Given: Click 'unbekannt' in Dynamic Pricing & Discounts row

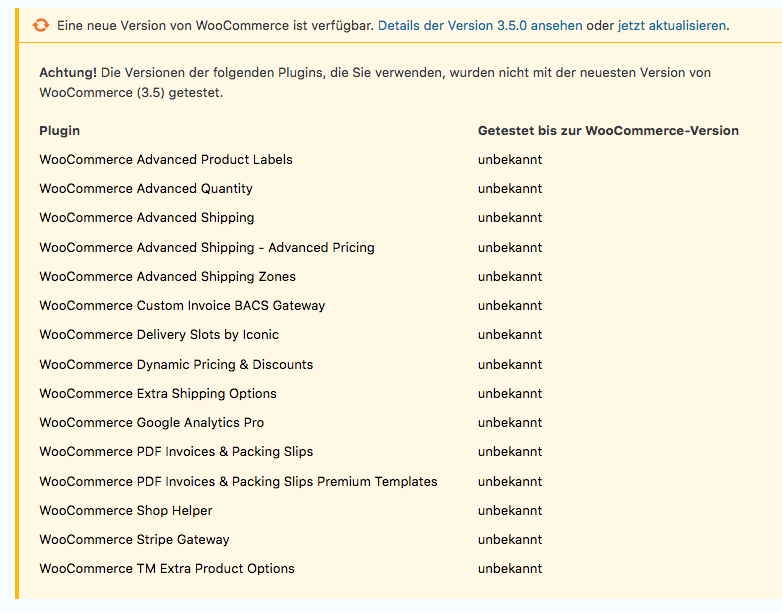Looking at the screenshot, I should coord(510,364).
